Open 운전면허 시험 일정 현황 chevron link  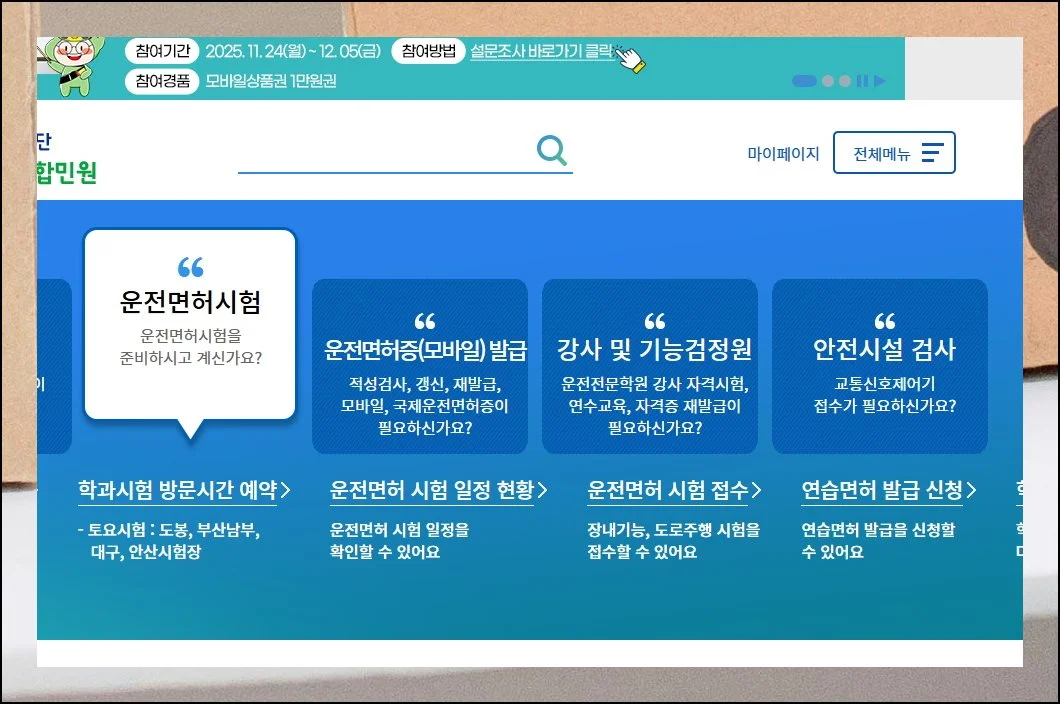[x=543, y=490]
